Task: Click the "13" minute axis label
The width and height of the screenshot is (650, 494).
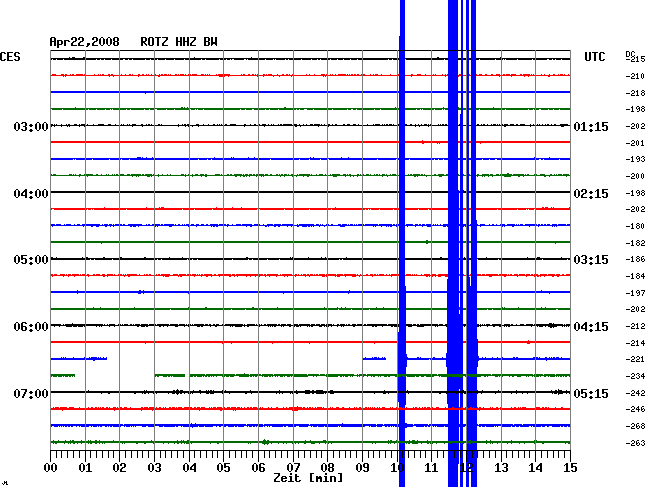Action: click(501, 468)
